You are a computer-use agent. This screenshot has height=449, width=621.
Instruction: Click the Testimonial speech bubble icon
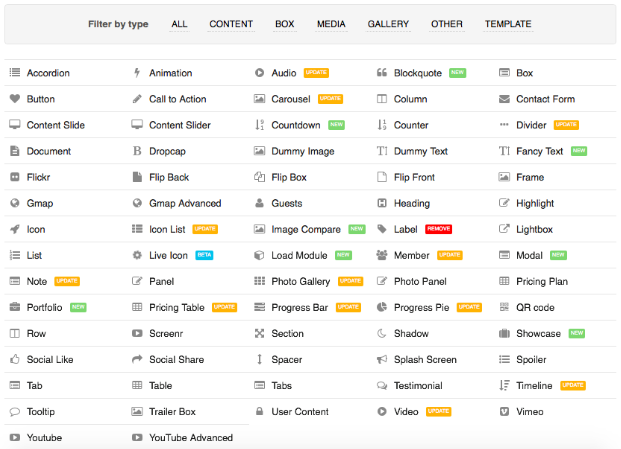tap(382, 385)
